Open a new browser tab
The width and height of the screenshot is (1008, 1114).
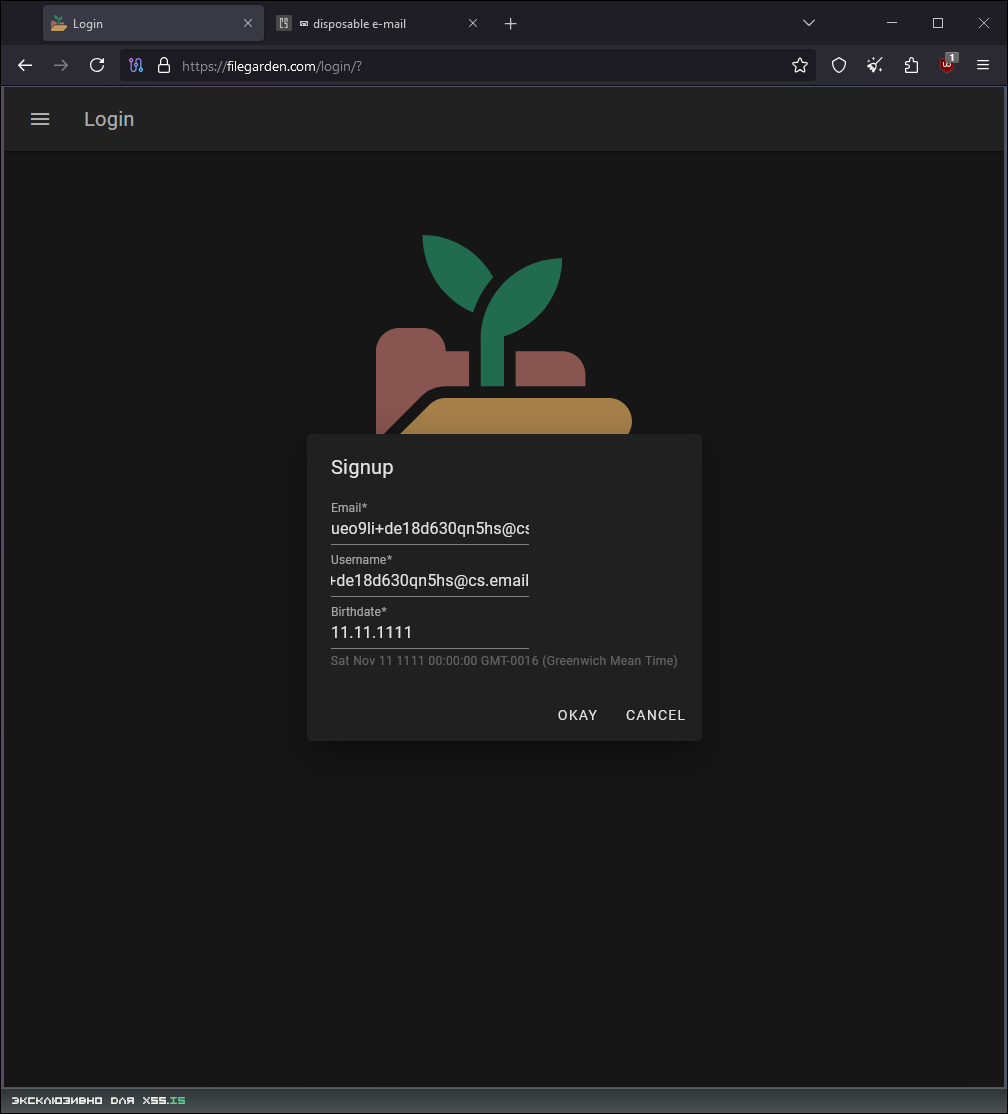point(510,23)
